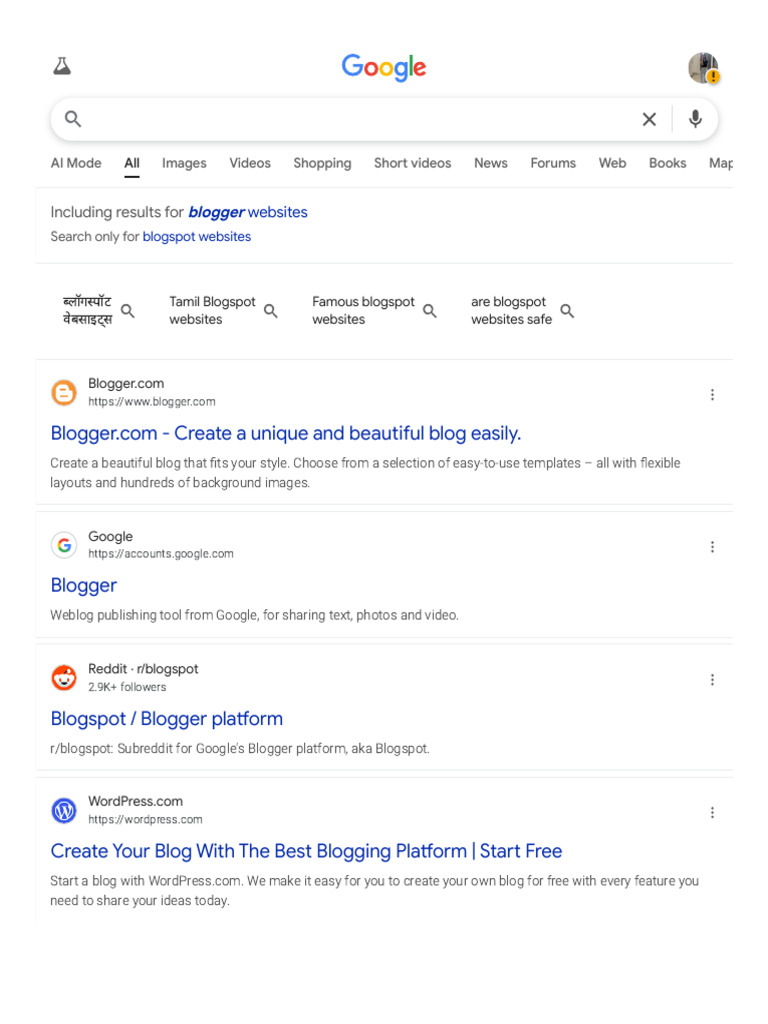Open more options for accounts.google.com result
Screen dimensions: 768x1024
pos(712,547)
